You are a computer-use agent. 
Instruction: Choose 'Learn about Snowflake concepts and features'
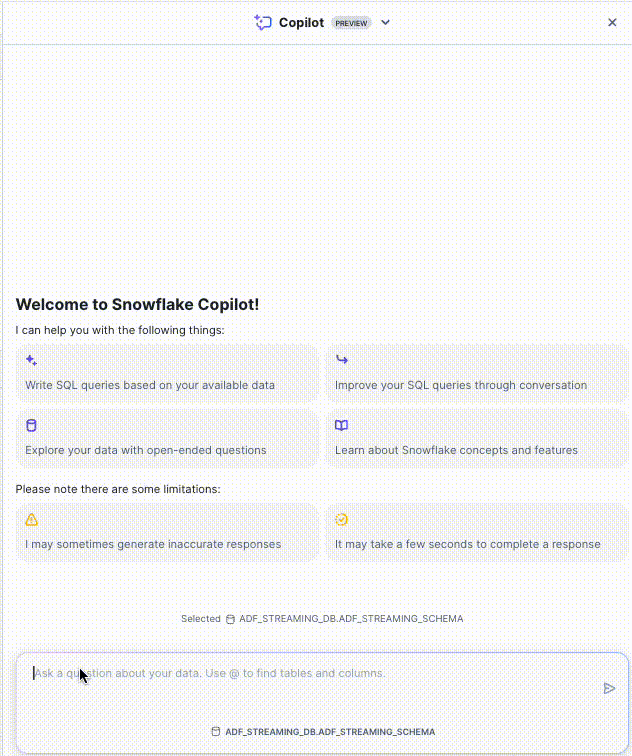(456, 450)
